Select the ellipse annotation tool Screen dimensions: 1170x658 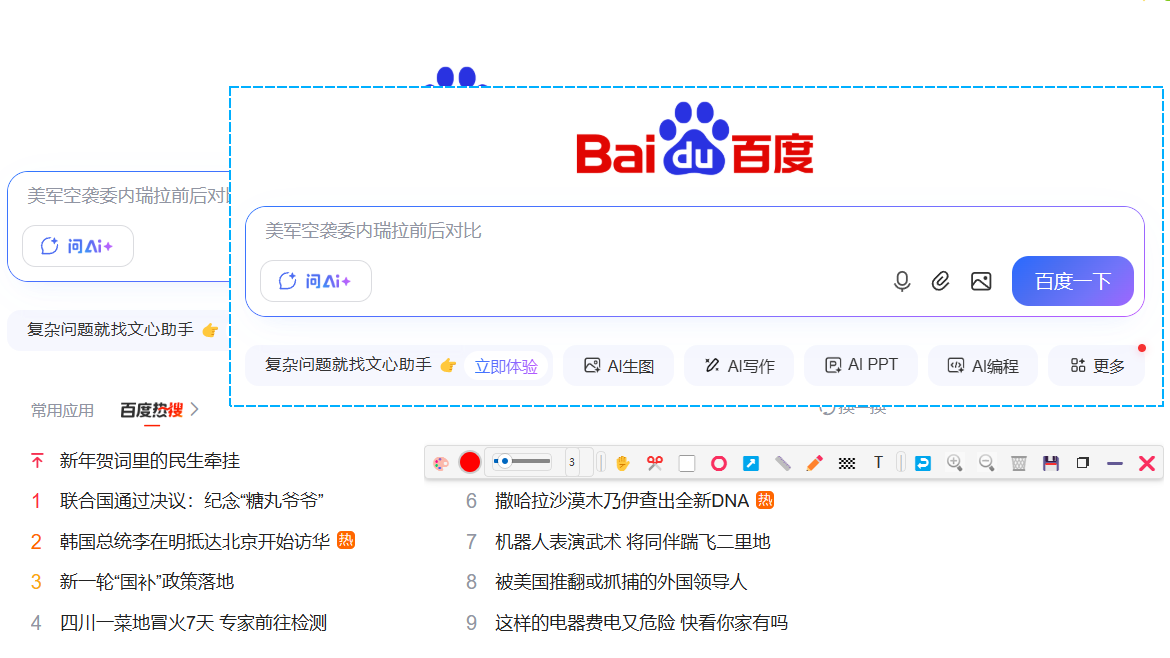tap(717, 462)
